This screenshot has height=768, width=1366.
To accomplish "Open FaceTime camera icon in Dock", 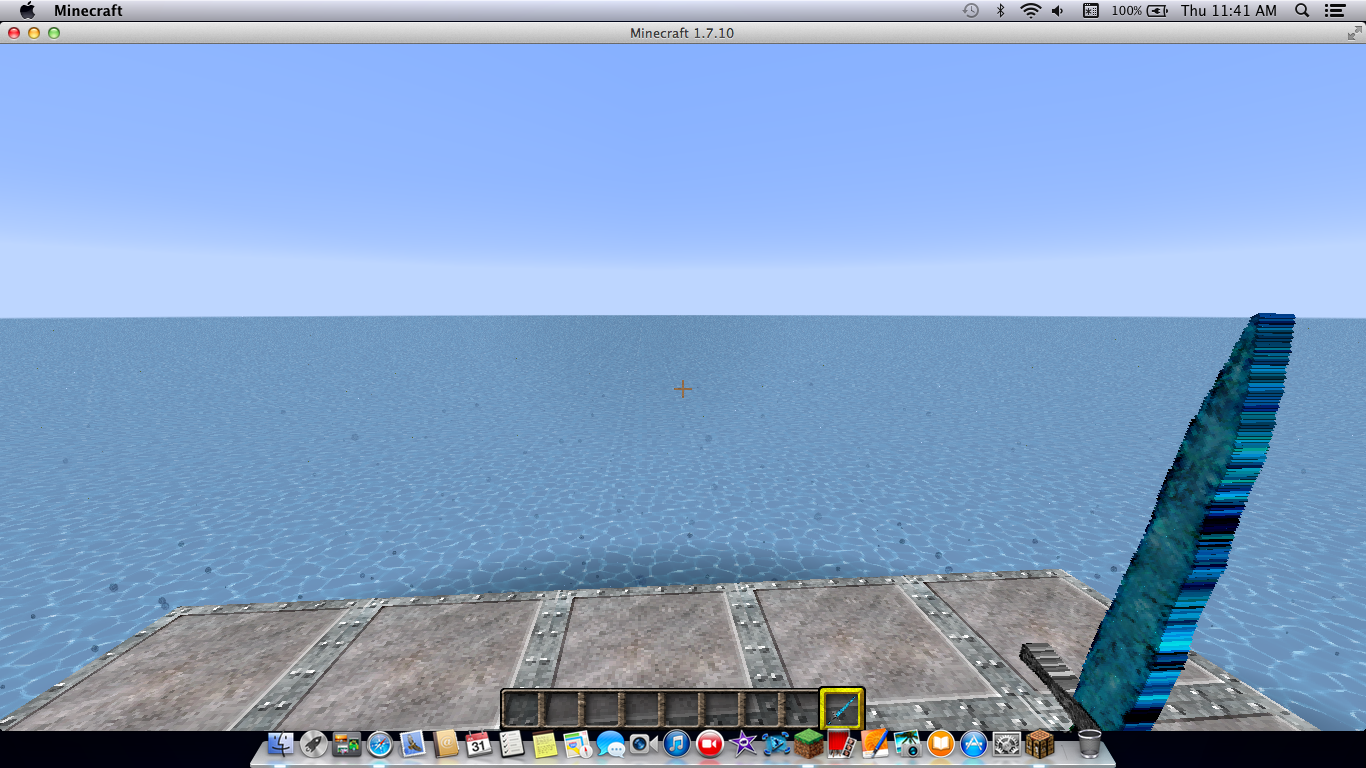I will coord(644,744).
